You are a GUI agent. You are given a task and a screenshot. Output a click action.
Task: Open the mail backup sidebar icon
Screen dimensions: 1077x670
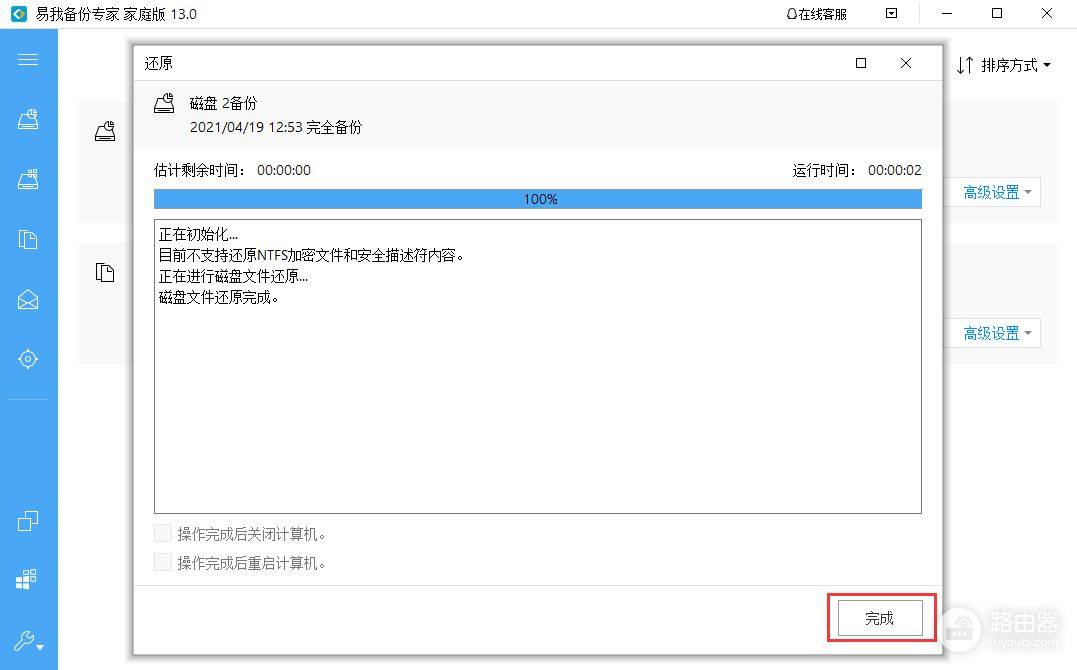(x=28, y=300)
